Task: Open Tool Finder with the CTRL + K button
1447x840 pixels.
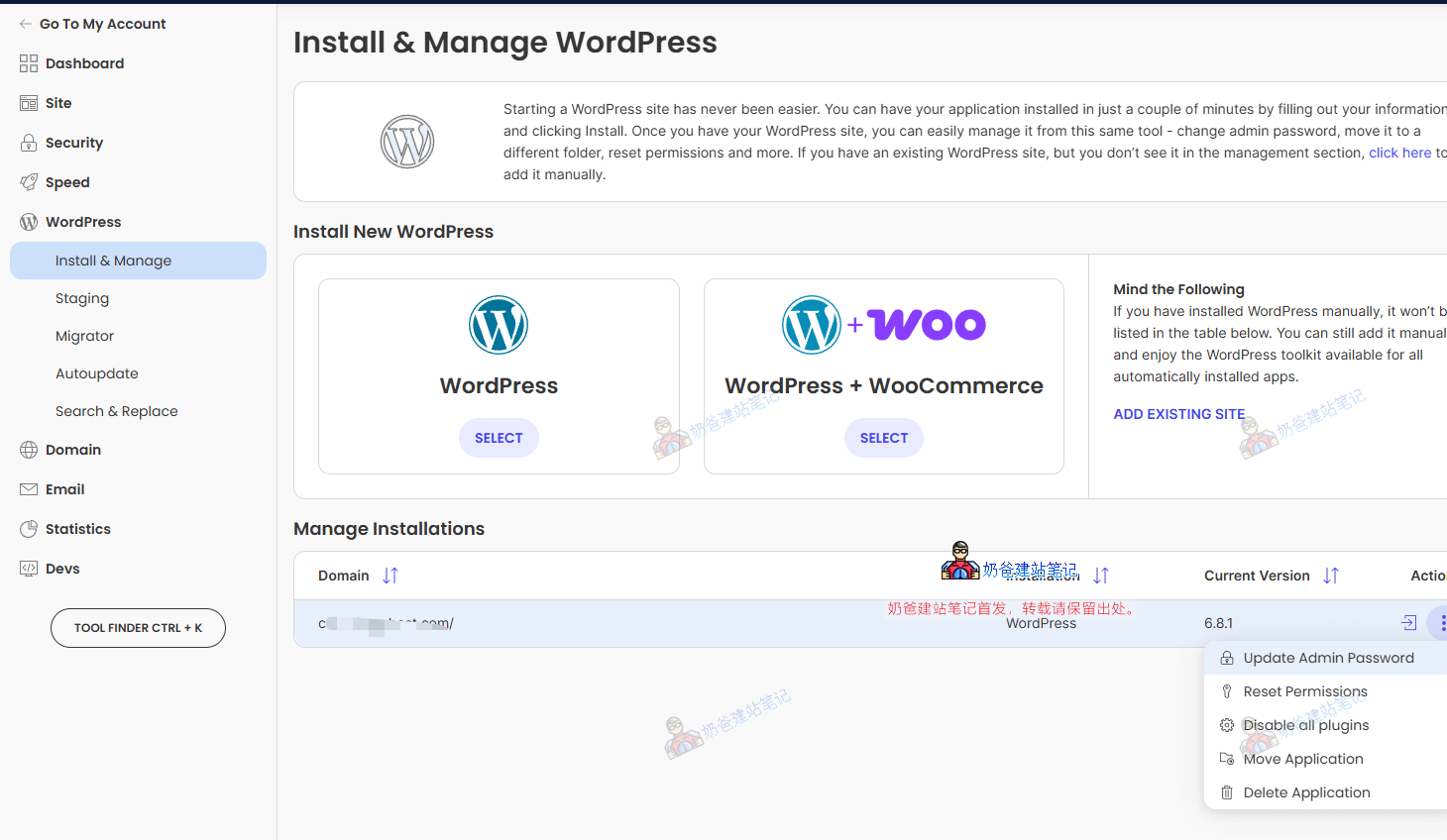Action: (x=138, y=627)
